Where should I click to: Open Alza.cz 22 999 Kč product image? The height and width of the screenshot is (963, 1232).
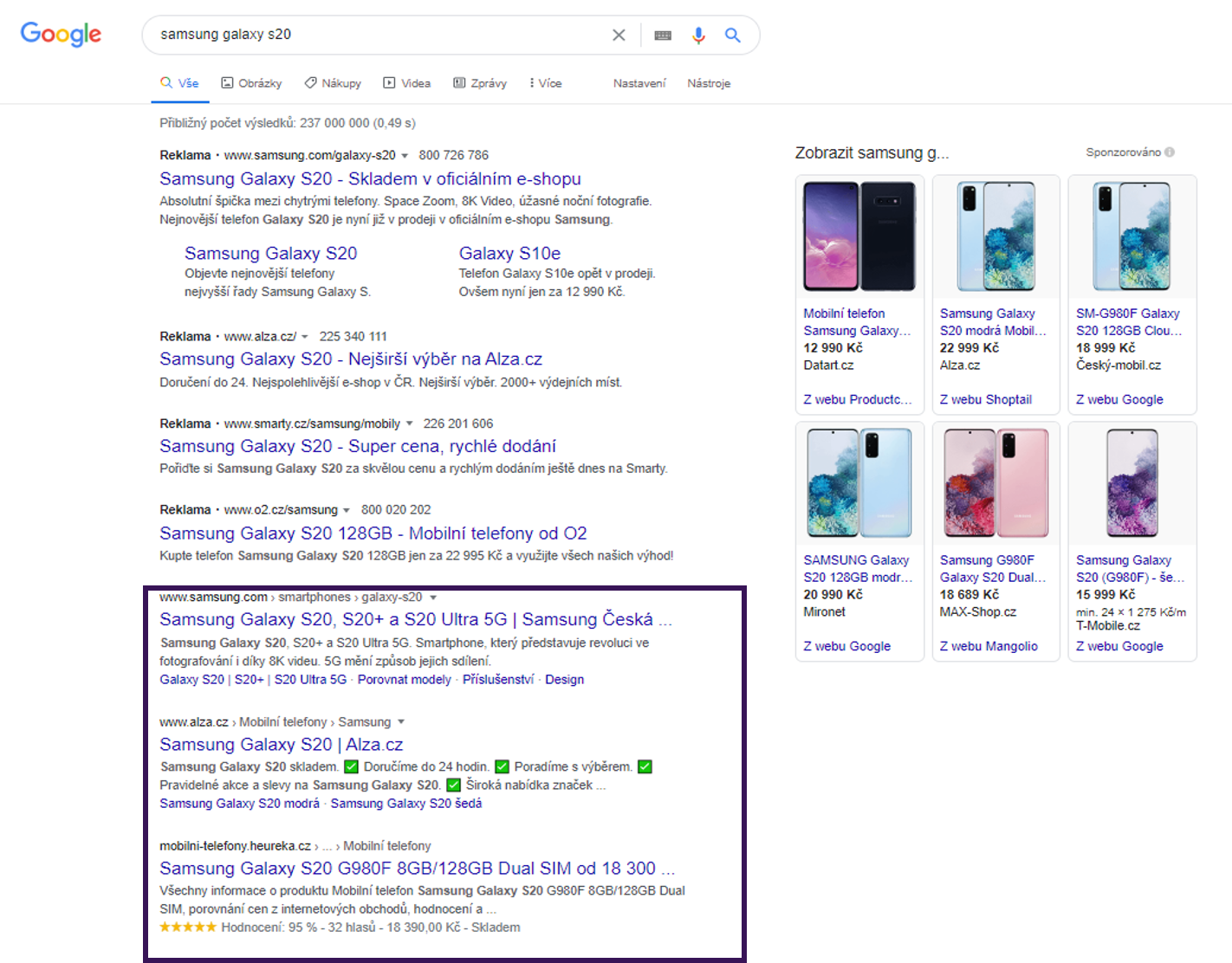coord(995,236)
